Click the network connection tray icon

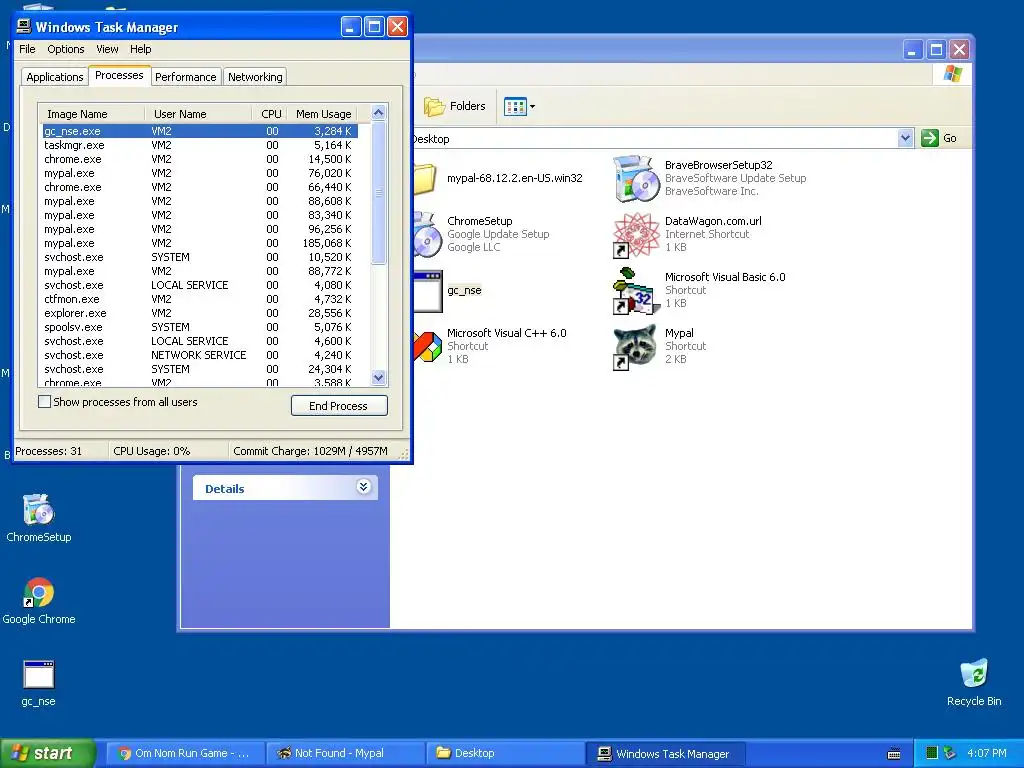point(950,753)
